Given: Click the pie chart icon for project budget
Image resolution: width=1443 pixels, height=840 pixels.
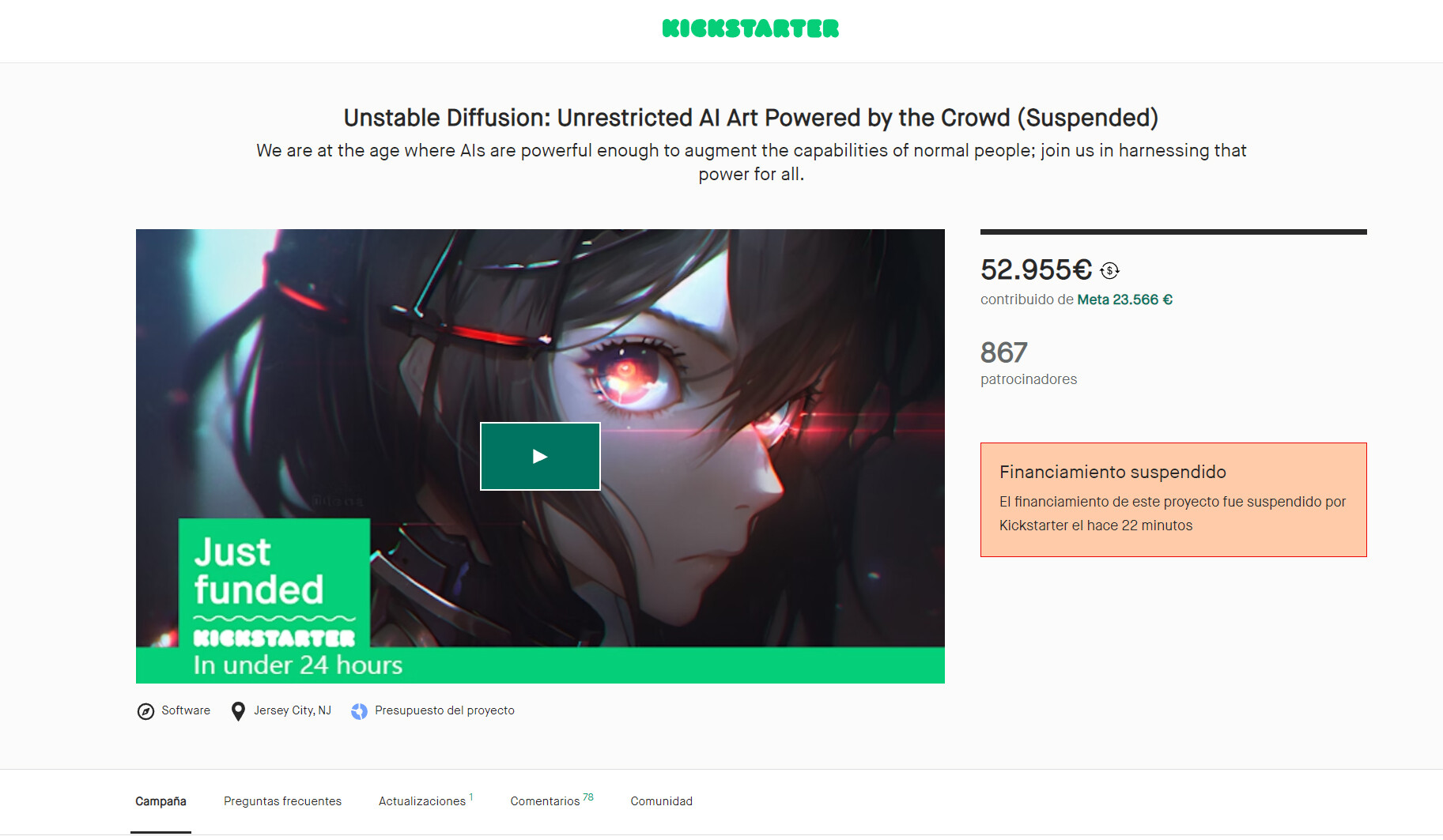Looking at the screenshot, I should (x=359, y=711).
